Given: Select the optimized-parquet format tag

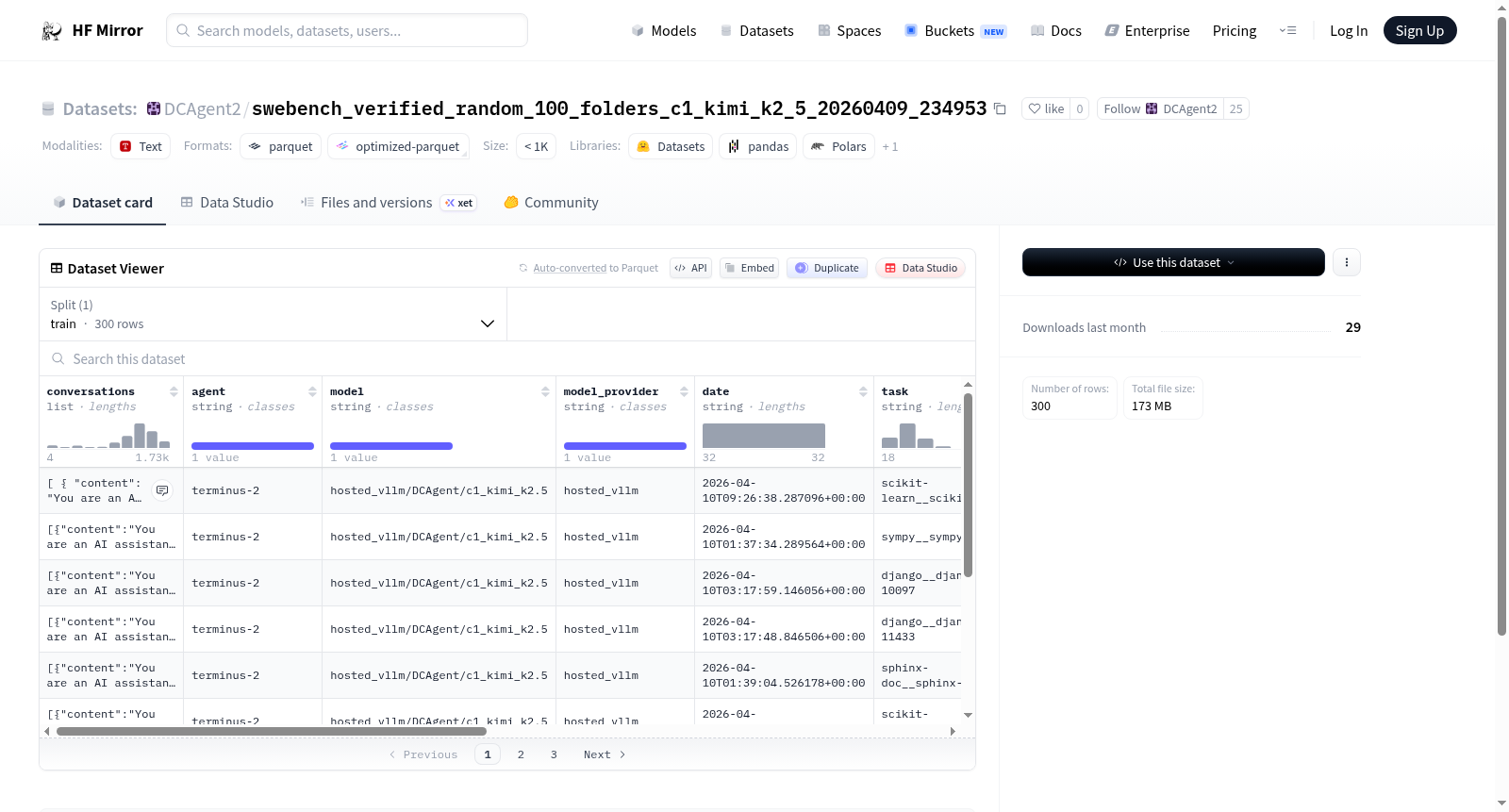Looking at the screenshot, I should tap(398, 146).
